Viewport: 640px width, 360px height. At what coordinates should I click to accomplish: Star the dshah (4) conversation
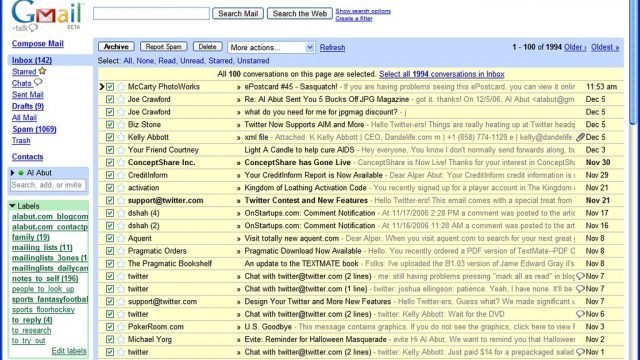tap(121, 213)
